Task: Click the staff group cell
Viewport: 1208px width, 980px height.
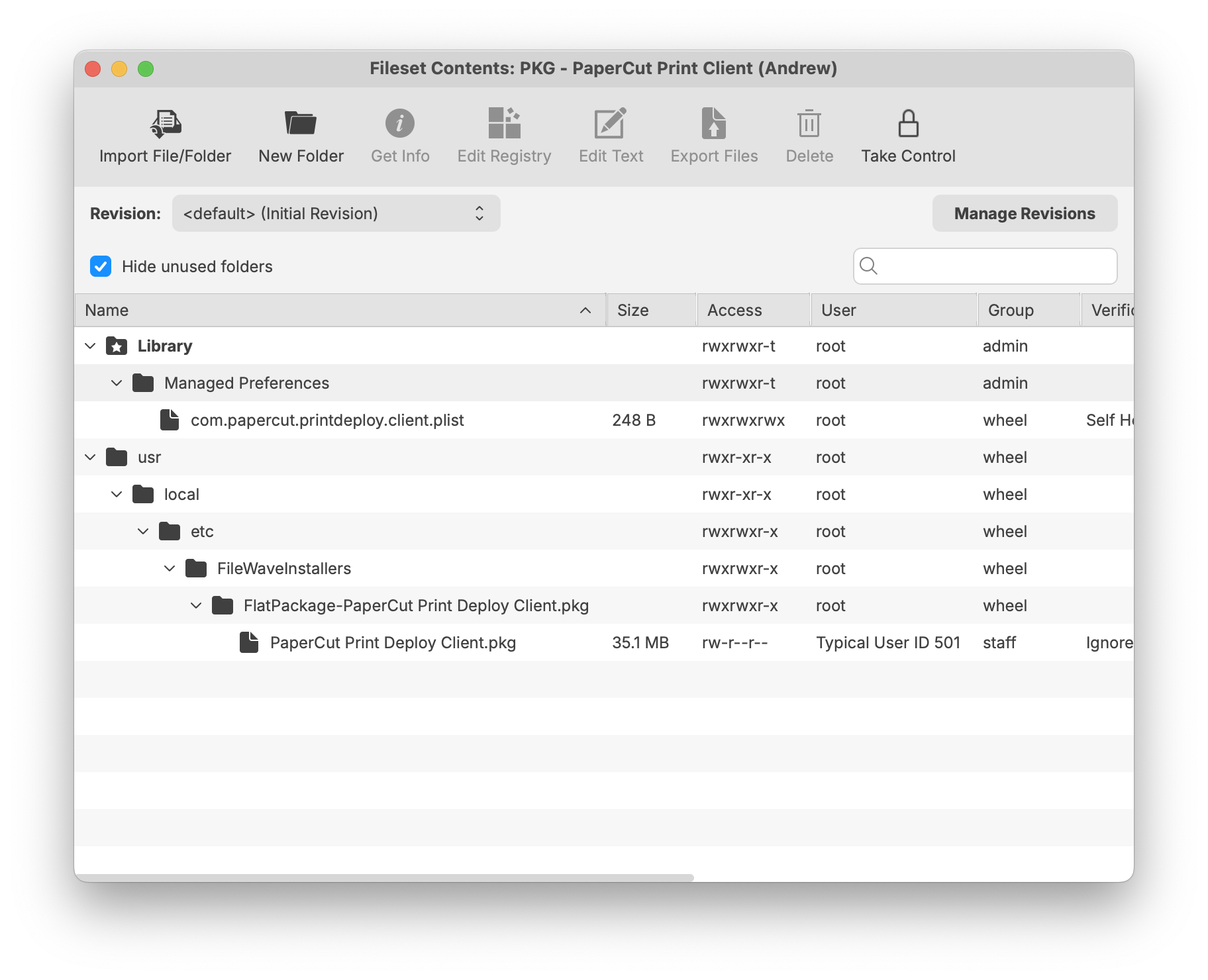Action: pyautogui.click(x=999, y=642)
